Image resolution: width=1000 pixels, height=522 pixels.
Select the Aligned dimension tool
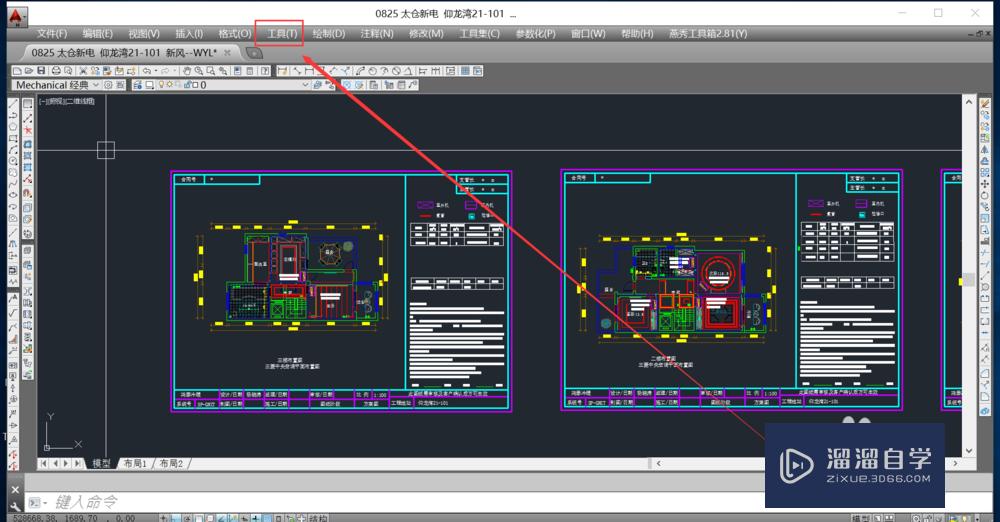(x=297, y=71)
